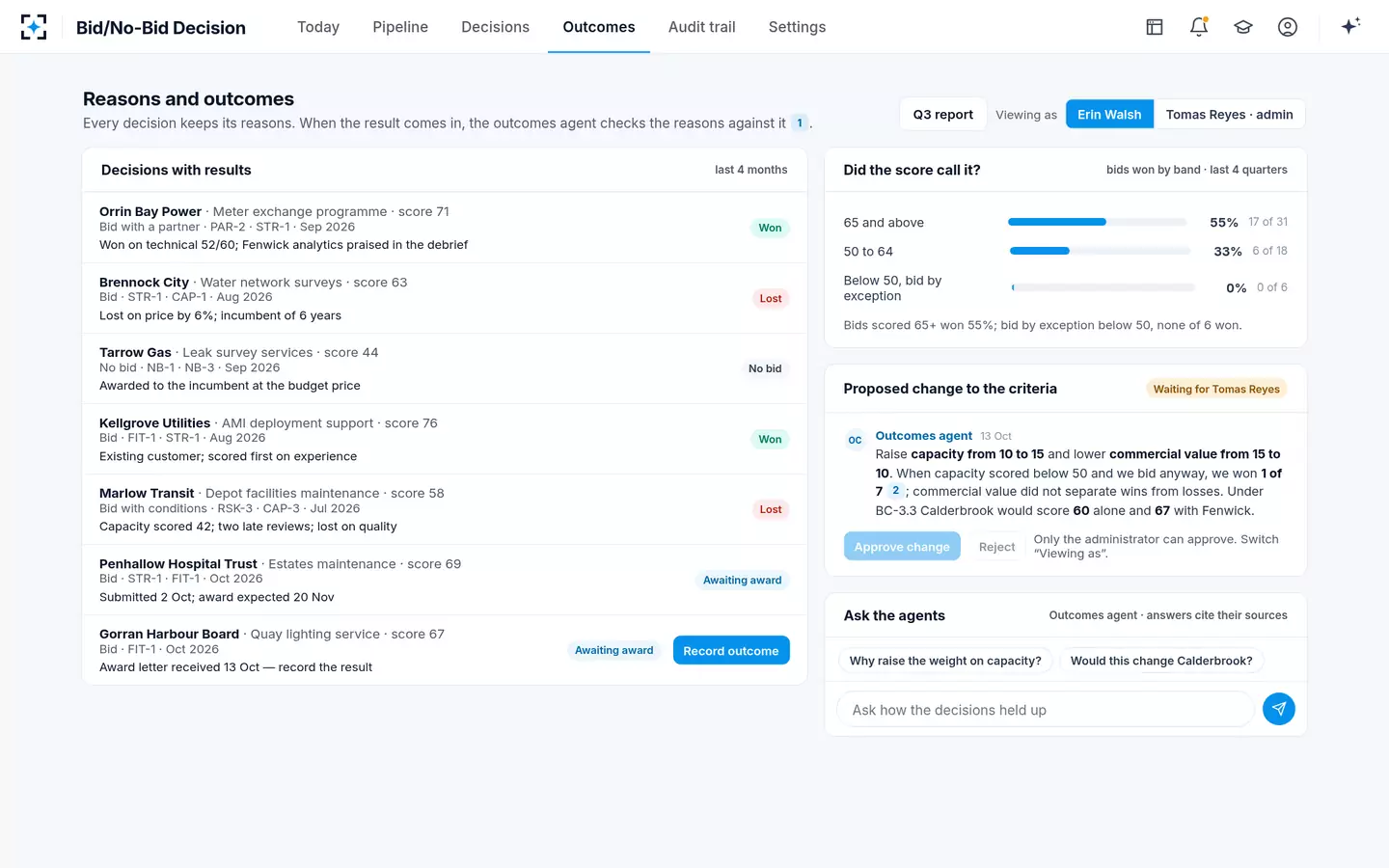Go to the Settings tab
Image resolution: width=1389 pixels, height=868 pixels.
tap(797, 27)
